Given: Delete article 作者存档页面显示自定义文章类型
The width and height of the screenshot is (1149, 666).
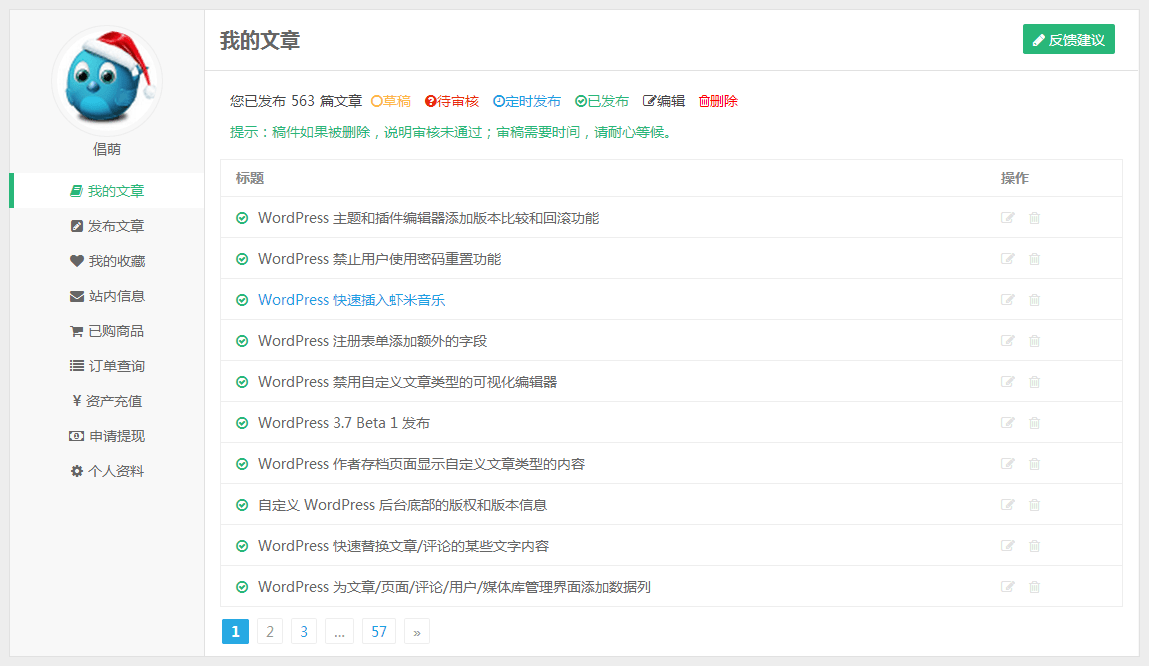Looking at the screenshot, I should click(1034, 464).
